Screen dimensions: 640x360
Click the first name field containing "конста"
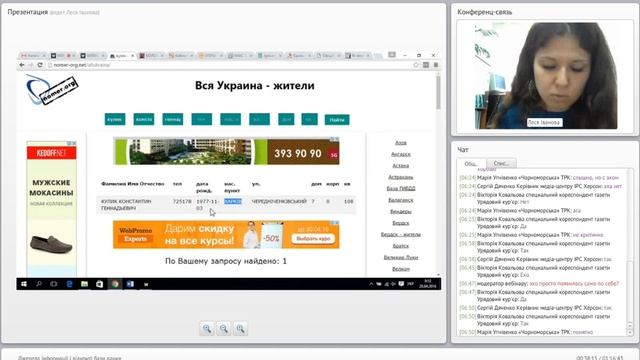tap(144, 120)
